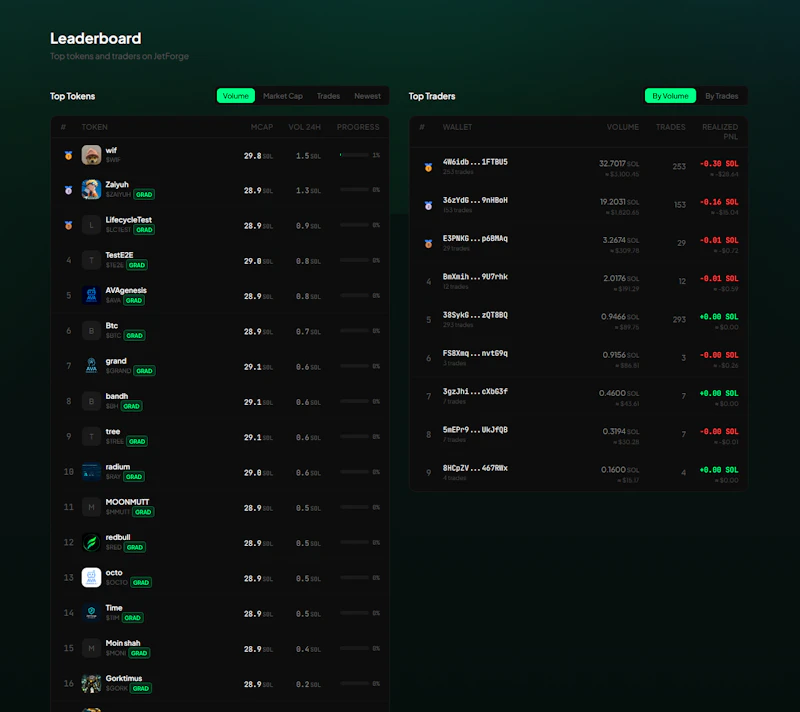The image size is (800, 712).
Task: Open wallet 8HCpZV...467RWx
Action: pyautogui.click(x=475, y=468)
